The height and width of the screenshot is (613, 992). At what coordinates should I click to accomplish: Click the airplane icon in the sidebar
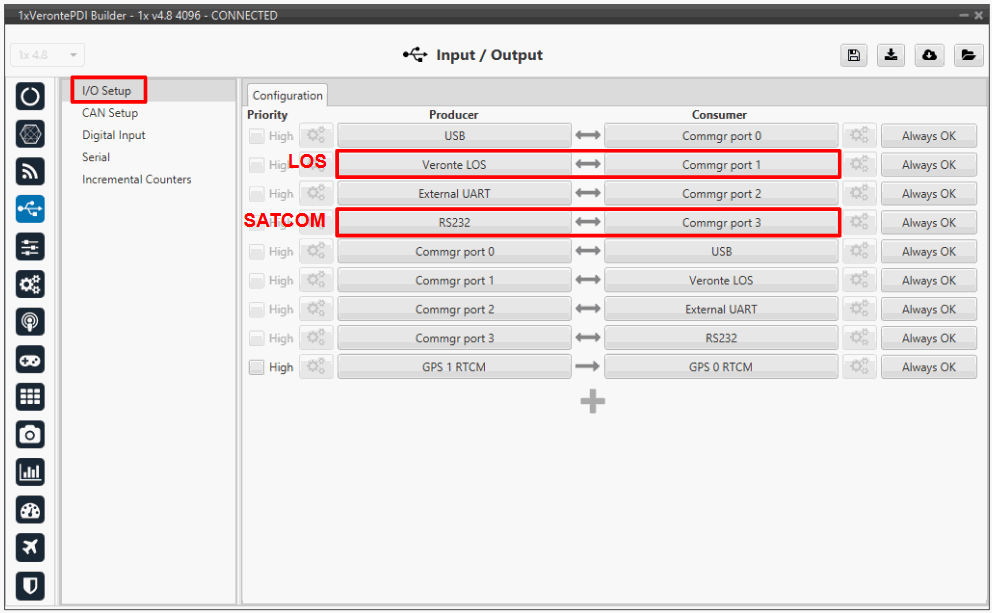[31, 547]
